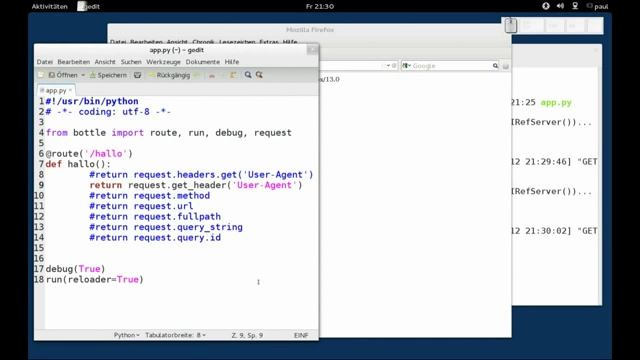Open the find and replace icon
The width and height of the screenshot is (640, 360).
click(259, 75)
